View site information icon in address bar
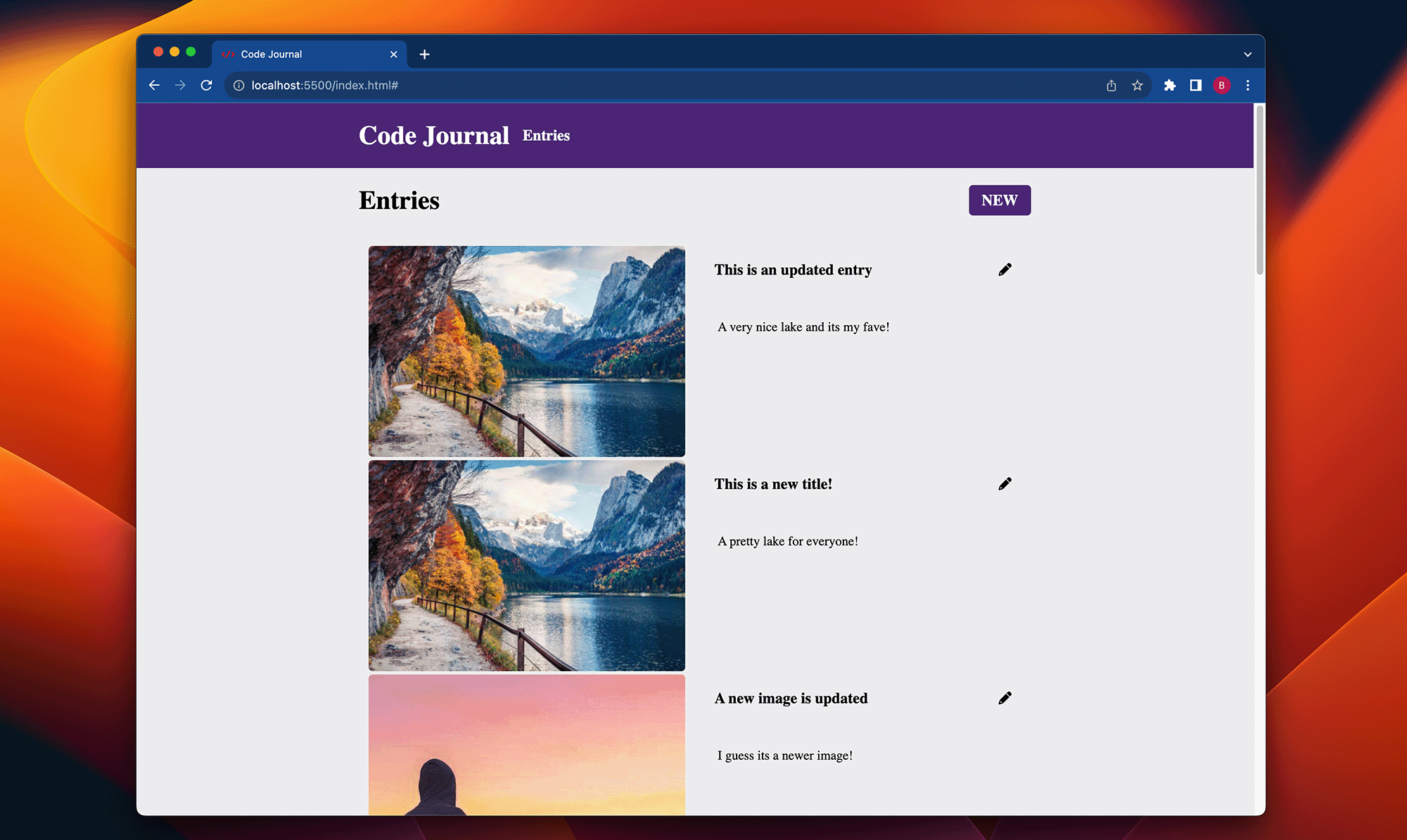The width and height of the screenshot is (1407, 840). pyautogui.click(x=238, y=85)
